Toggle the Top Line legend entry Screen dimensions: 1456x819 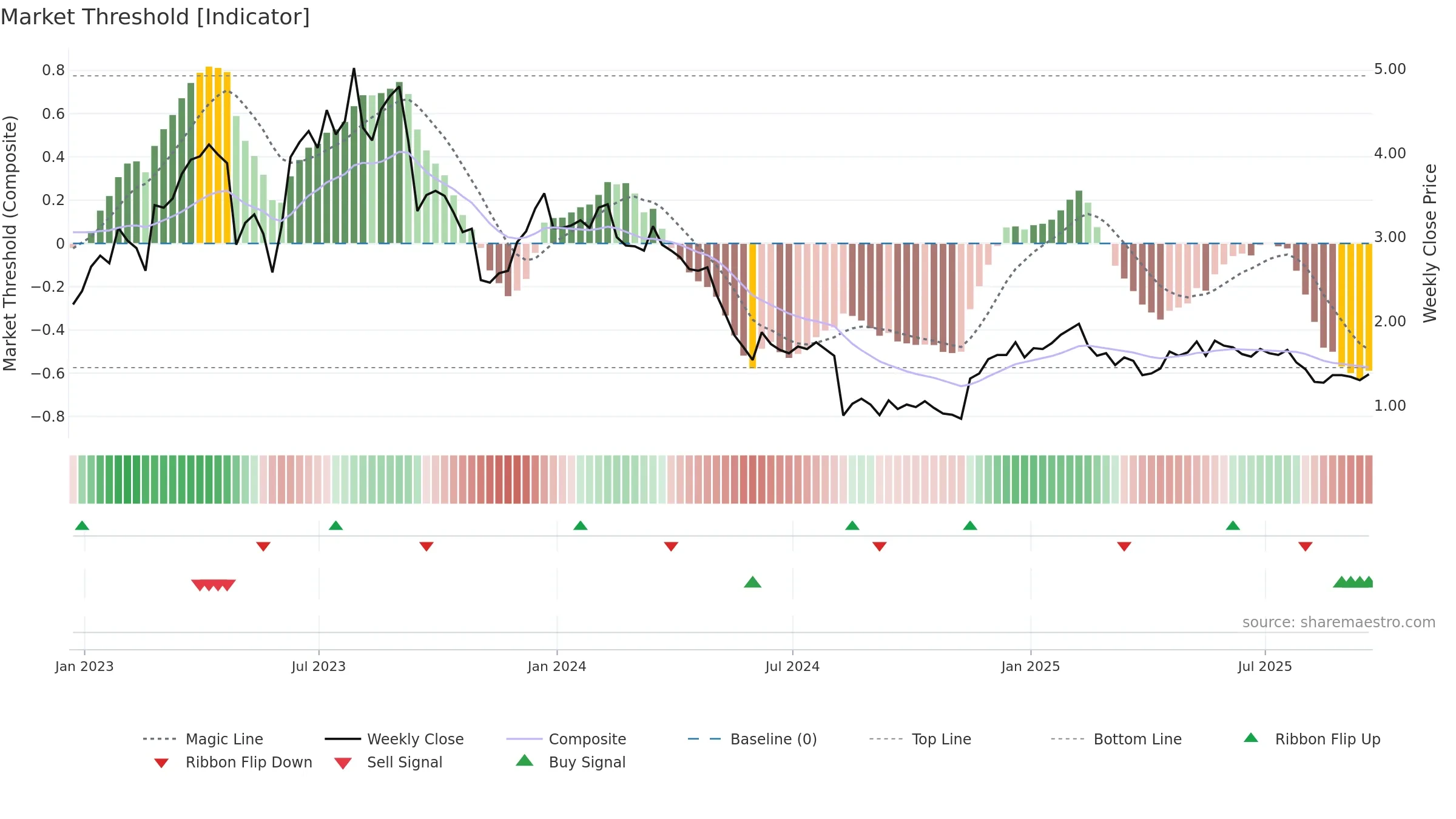click(x=920, y=739)
